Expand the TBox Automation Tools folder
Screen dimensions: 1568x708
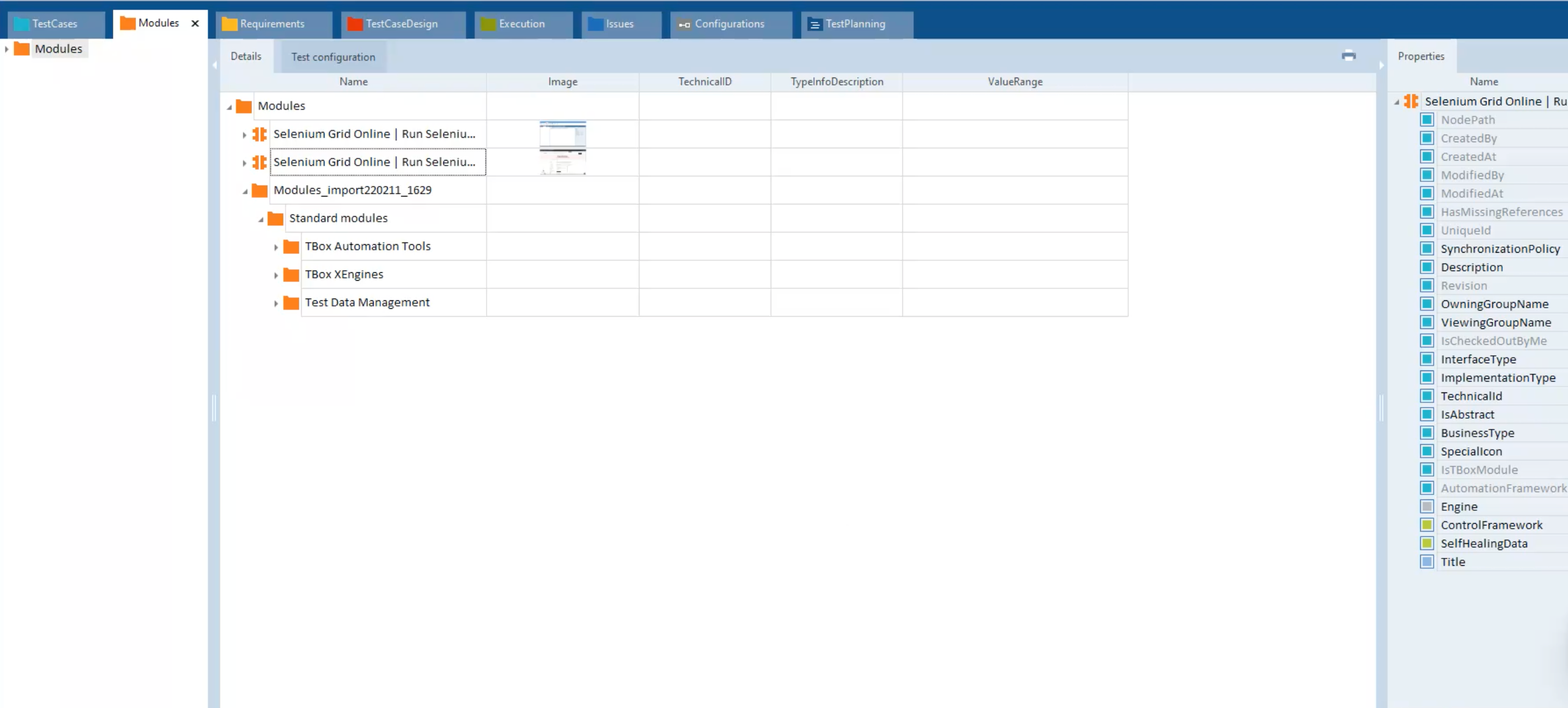[276, 247]
